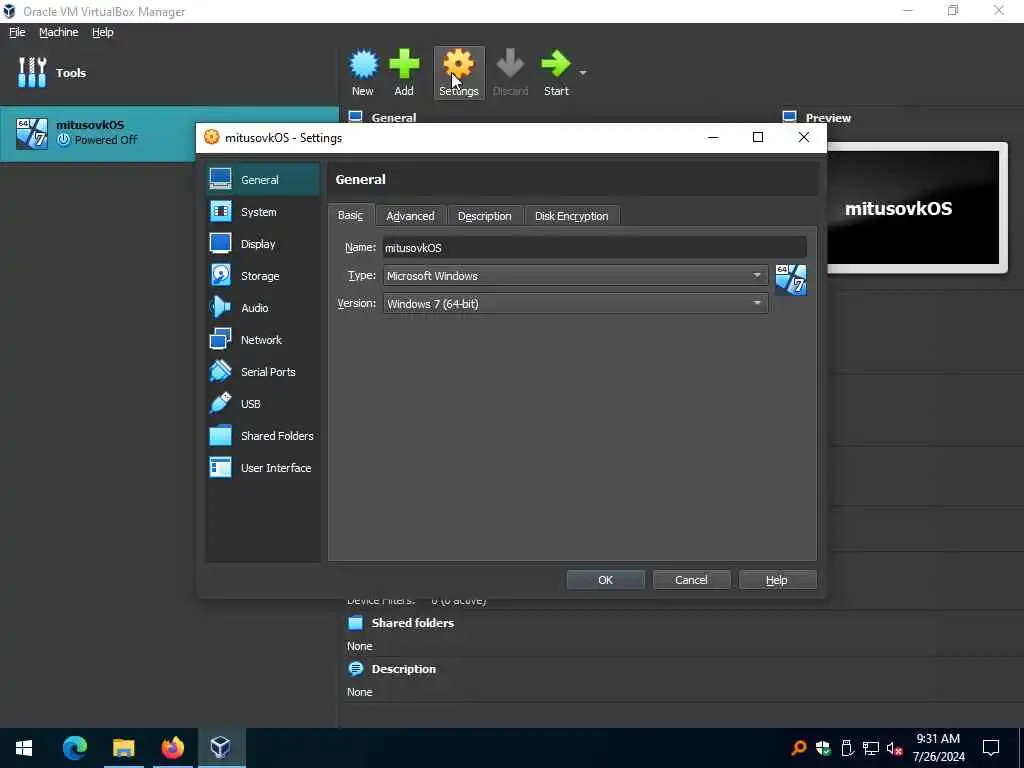Screen dimensions: 1024x768
Task: Open the Windows Start menu
Action: point(24,748)
